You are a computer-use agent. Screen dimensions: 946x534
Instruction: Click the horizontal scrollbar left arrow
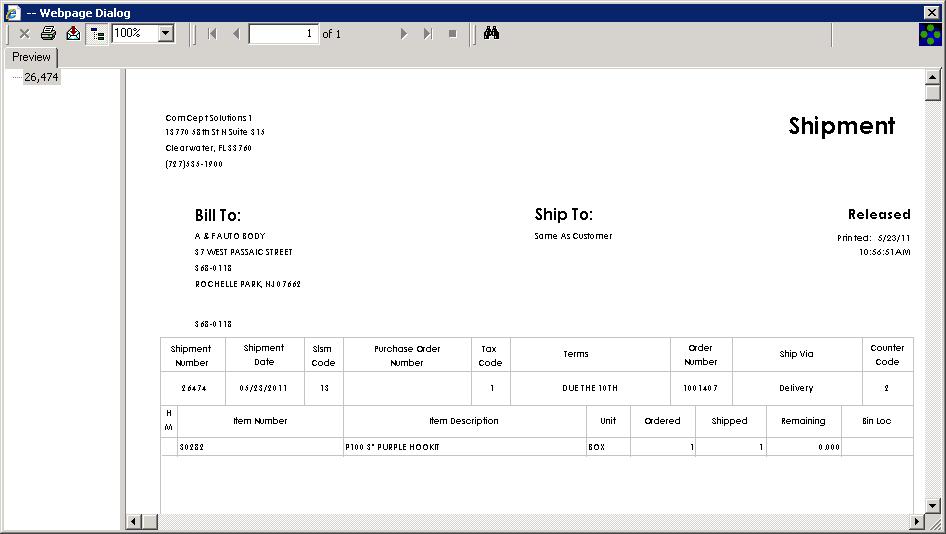point(133,522)
